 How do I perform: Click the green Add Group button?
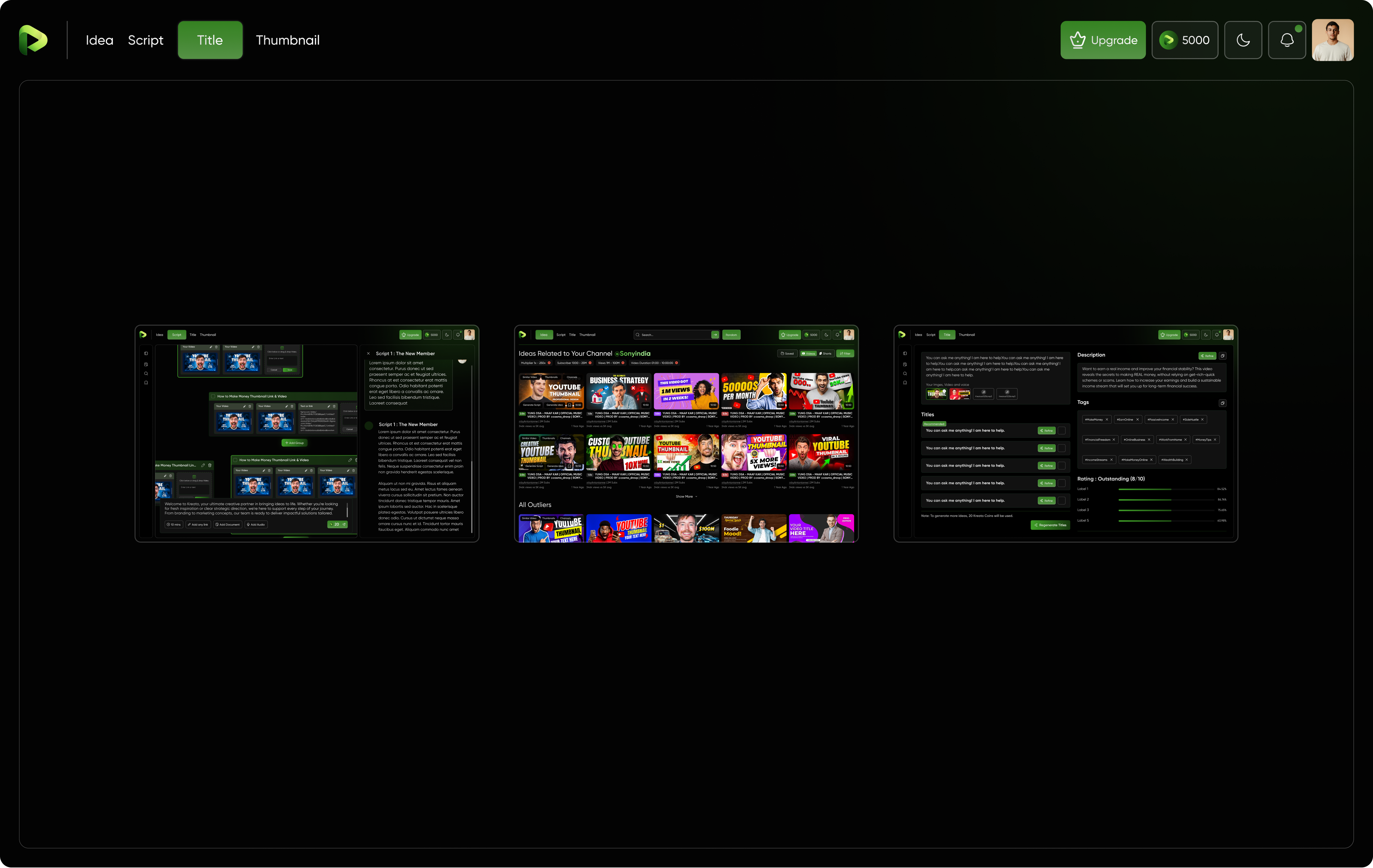294,443
